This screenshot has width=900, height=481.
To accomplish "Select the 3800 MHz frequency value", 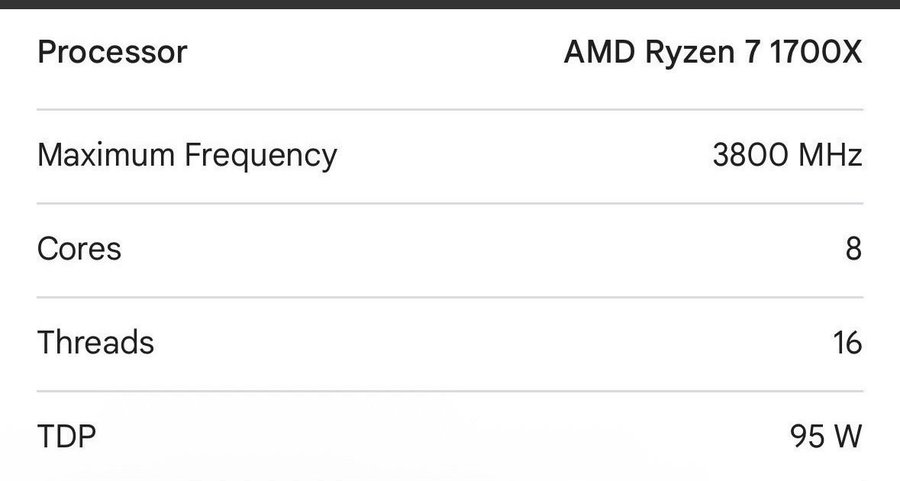I will [x=787, y=156].
